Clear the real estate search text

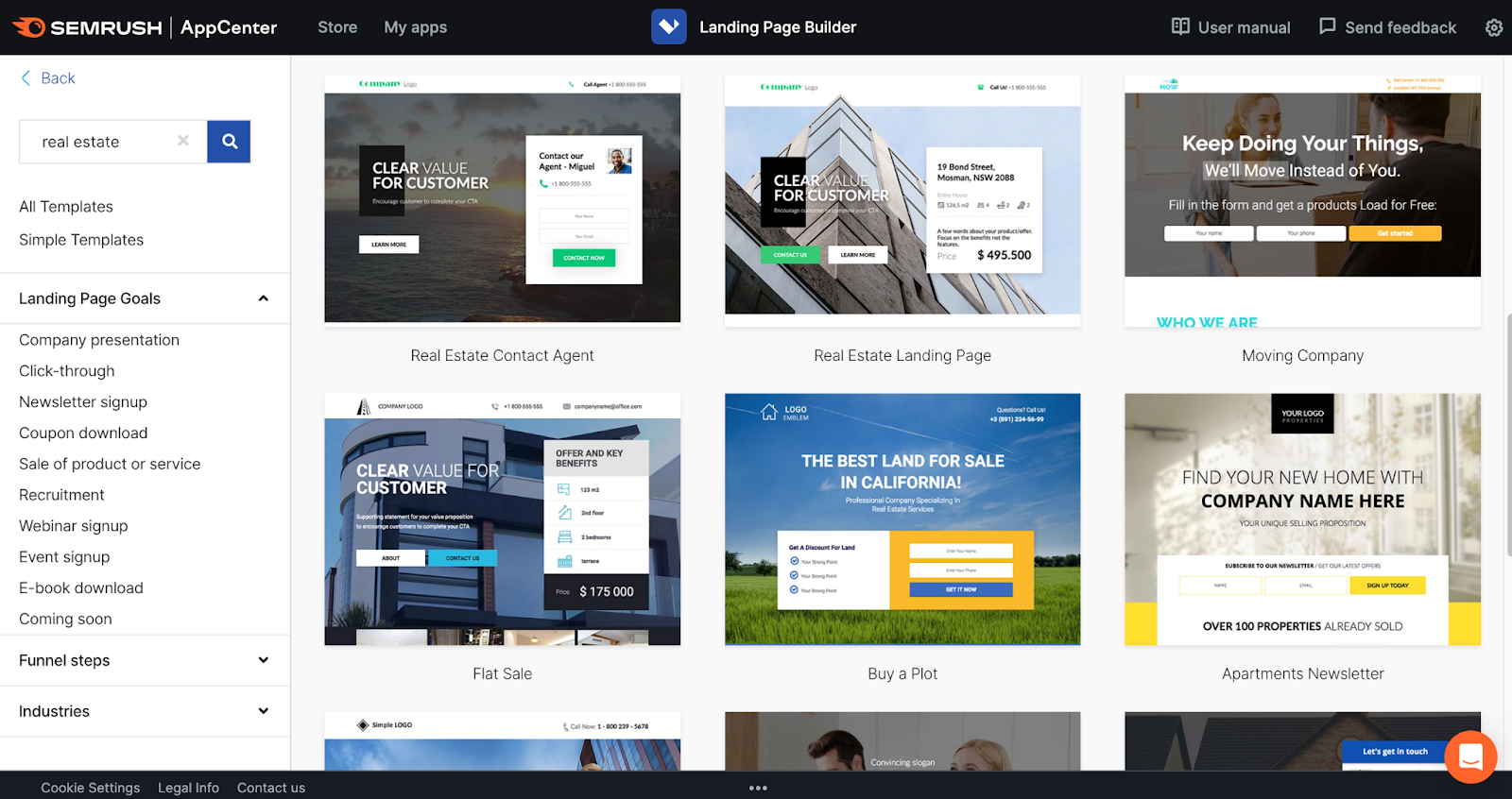coord(183,141)
